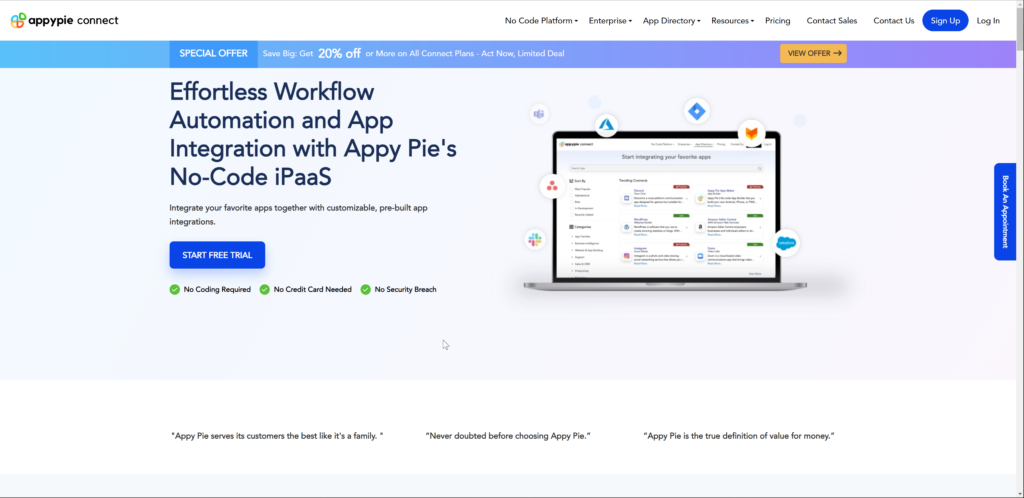Click the Start Free Trial button
This screenshot has height=498, width=1024.
(217, 255)
